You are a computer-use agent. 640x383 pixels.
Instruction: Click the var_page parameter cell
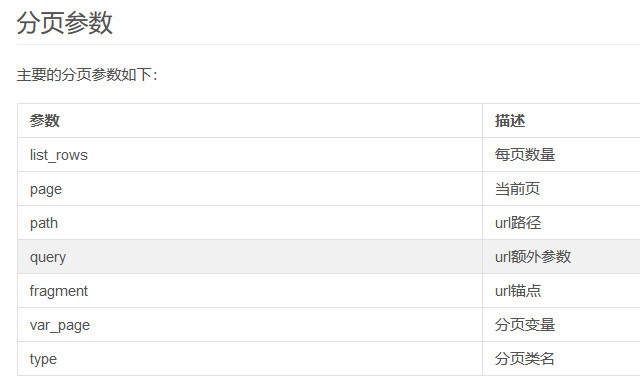pos(250,325)
